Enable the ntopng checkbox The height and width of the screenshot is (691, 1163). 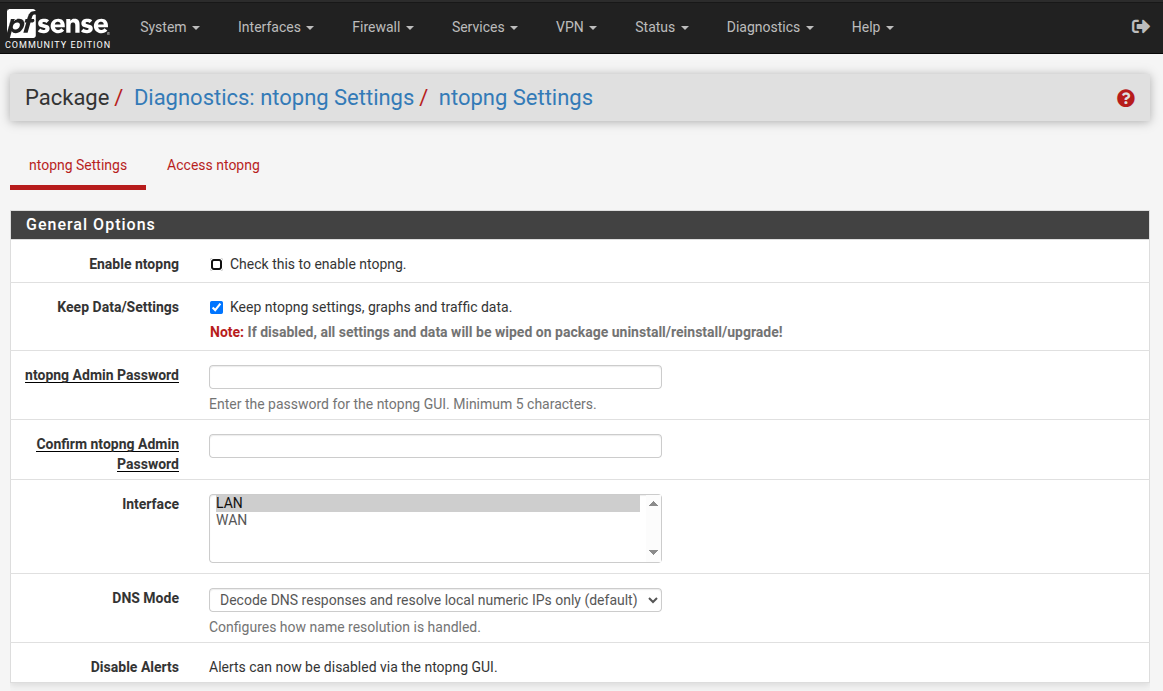pos(217,265)
